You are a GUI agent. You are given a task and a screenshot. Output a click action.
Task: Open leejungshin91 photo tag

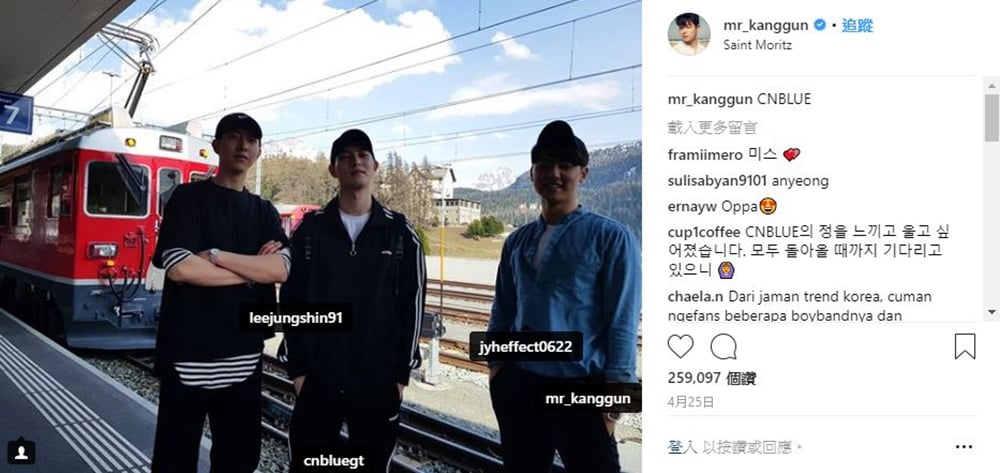295,317
